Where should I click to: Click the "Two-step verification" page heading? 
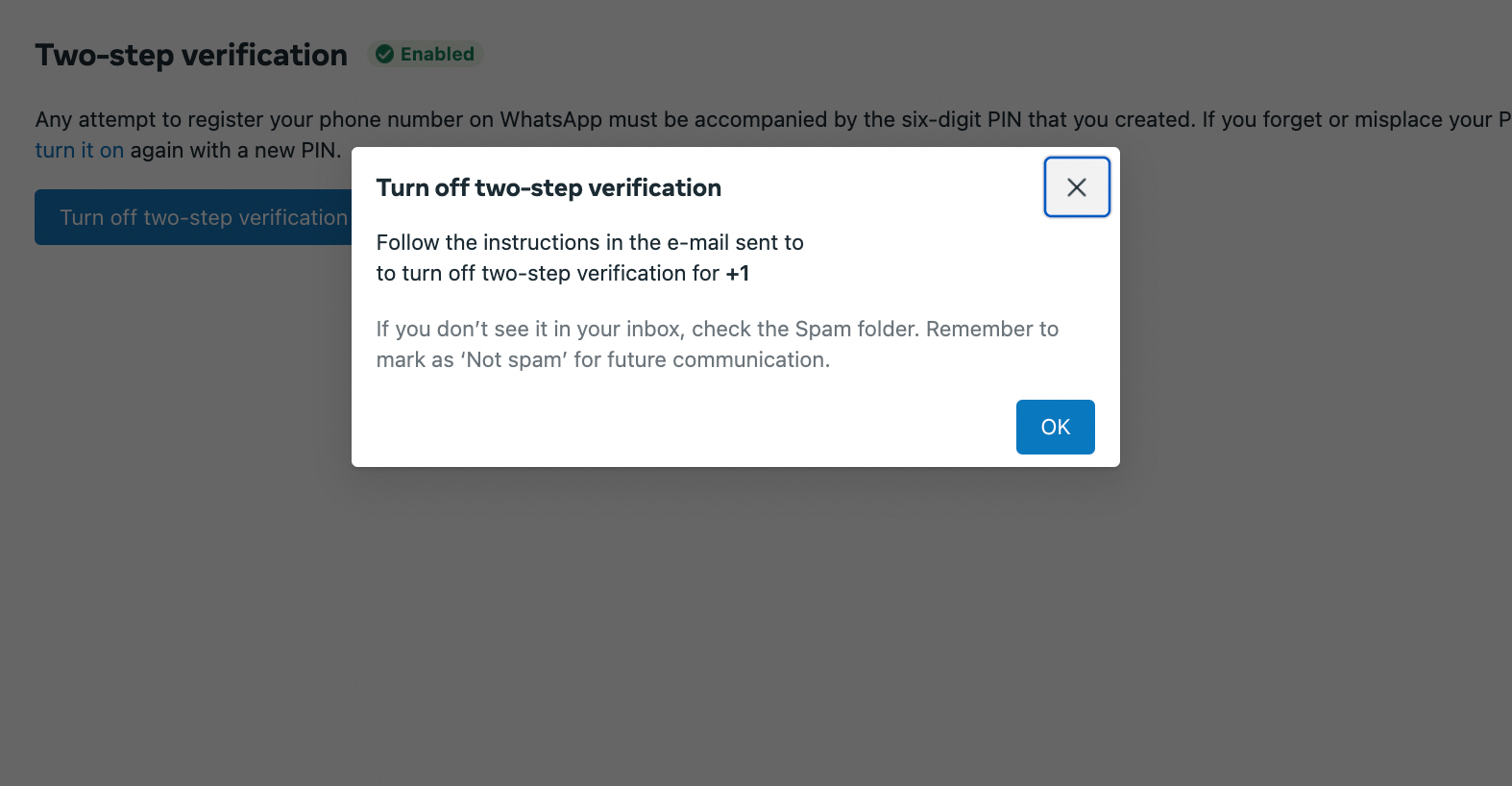click(191, 56)
